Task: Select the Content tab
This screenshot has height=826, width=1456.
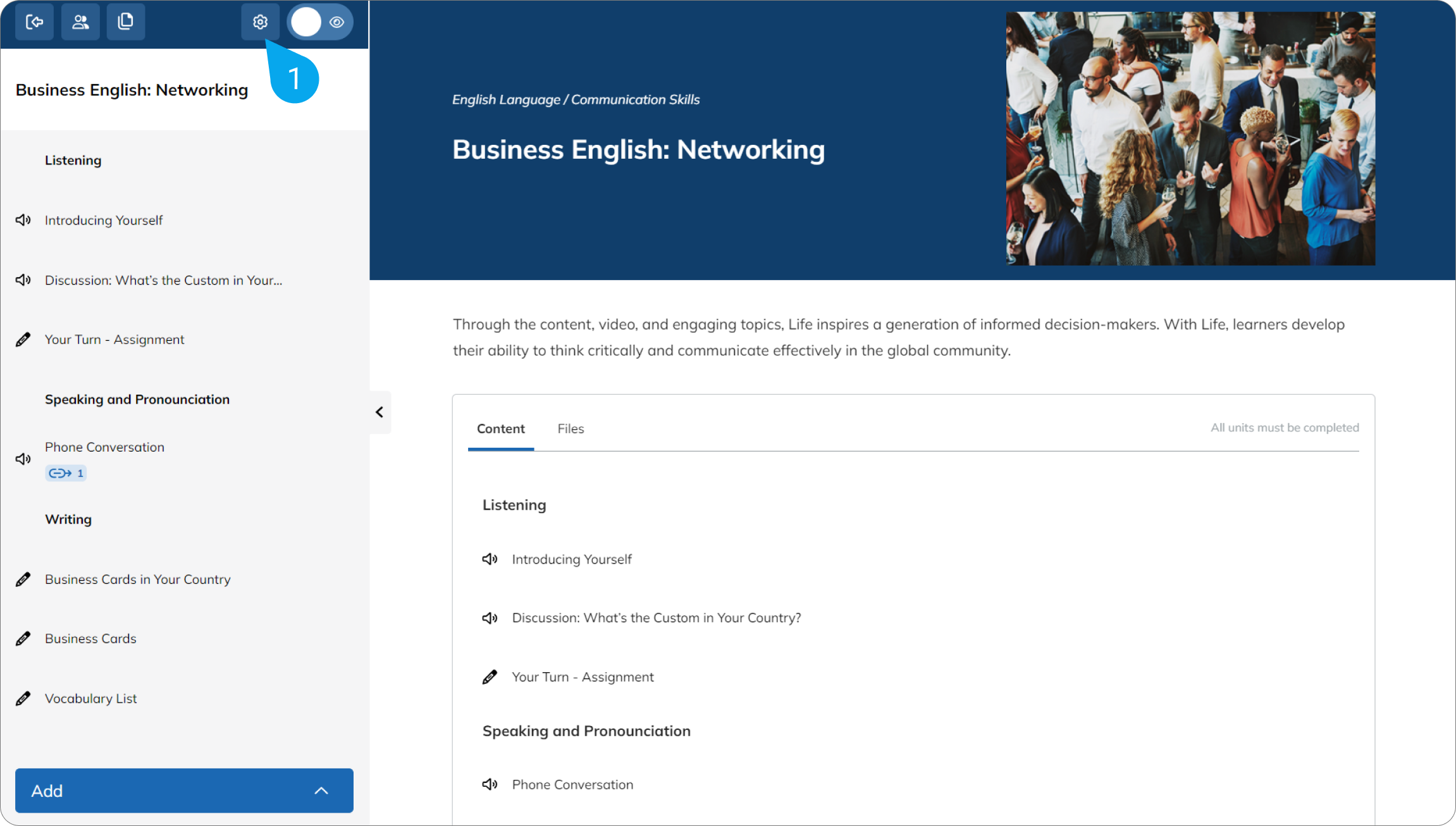Action: [x=501, y=429]
